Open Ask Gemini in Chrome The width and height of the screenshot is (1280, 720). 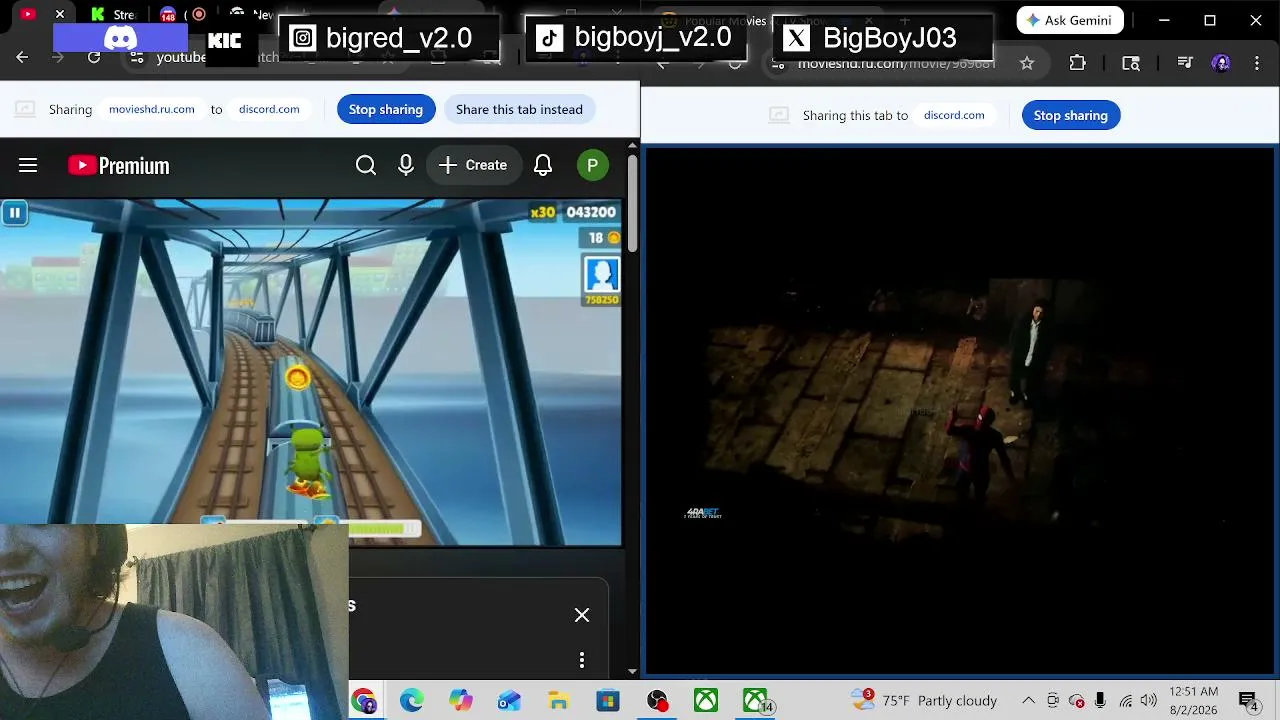pos(1070,20)
